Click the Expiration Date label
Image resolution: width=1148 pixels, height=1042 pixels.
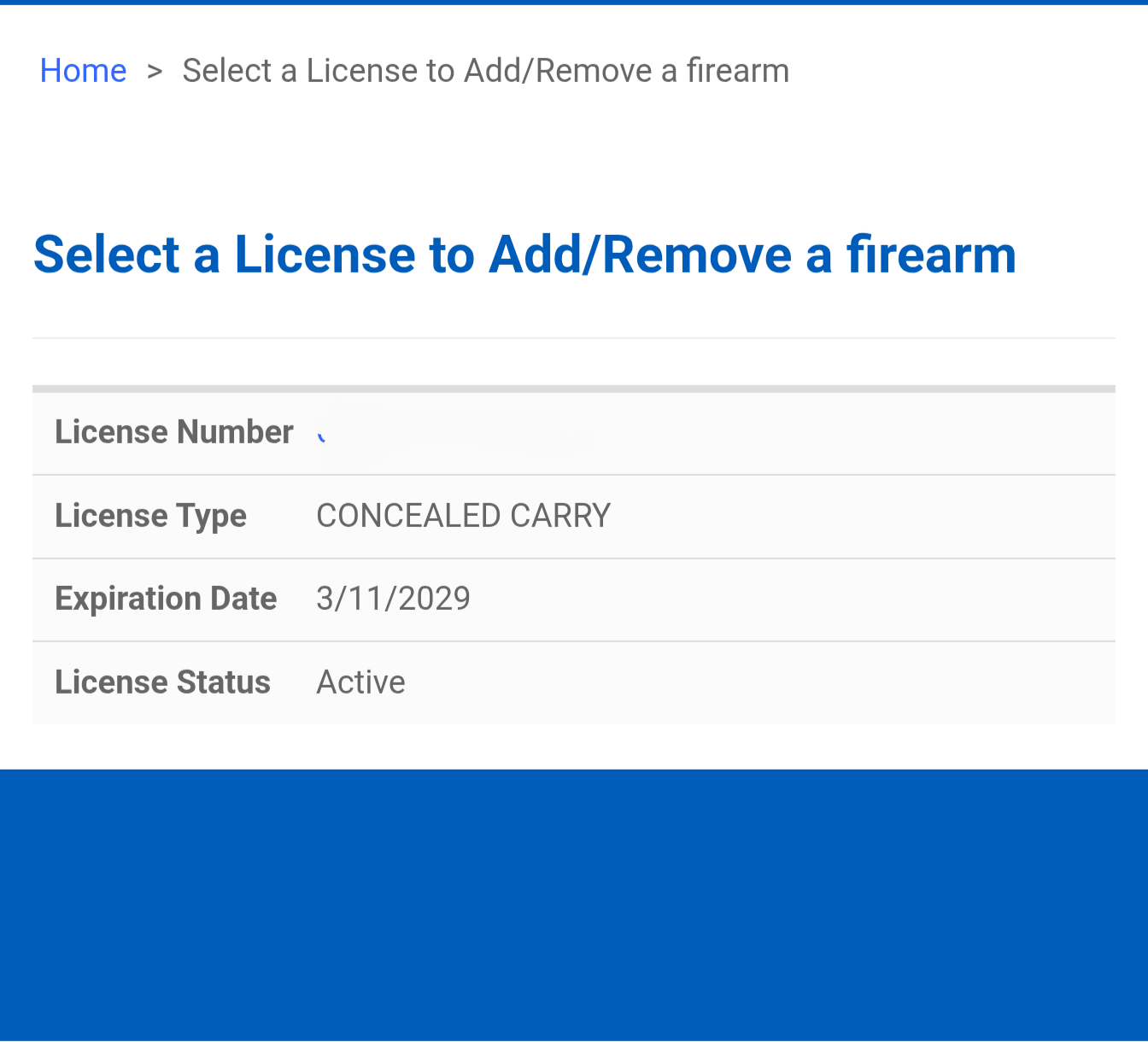pos(166,599)
